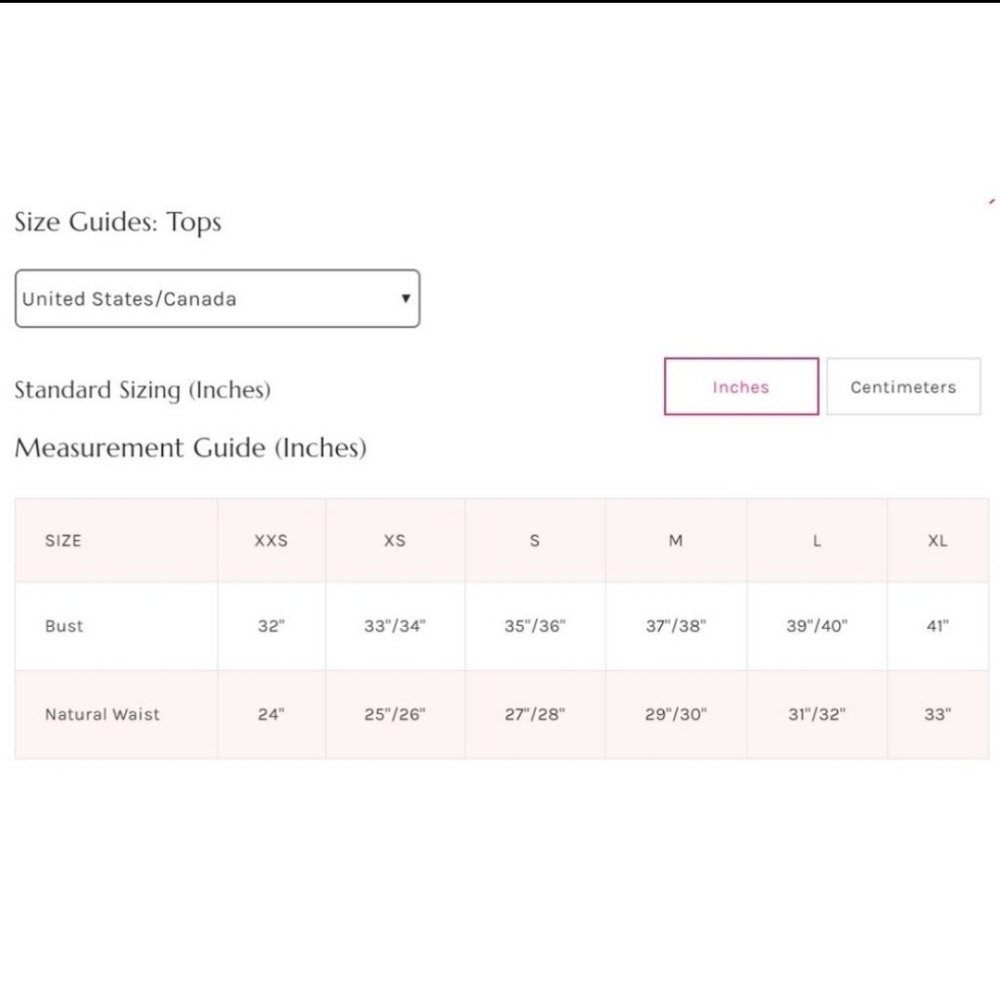Select the XS size column header
The height and width of the screenshot is (1000, 1000).
395,541
